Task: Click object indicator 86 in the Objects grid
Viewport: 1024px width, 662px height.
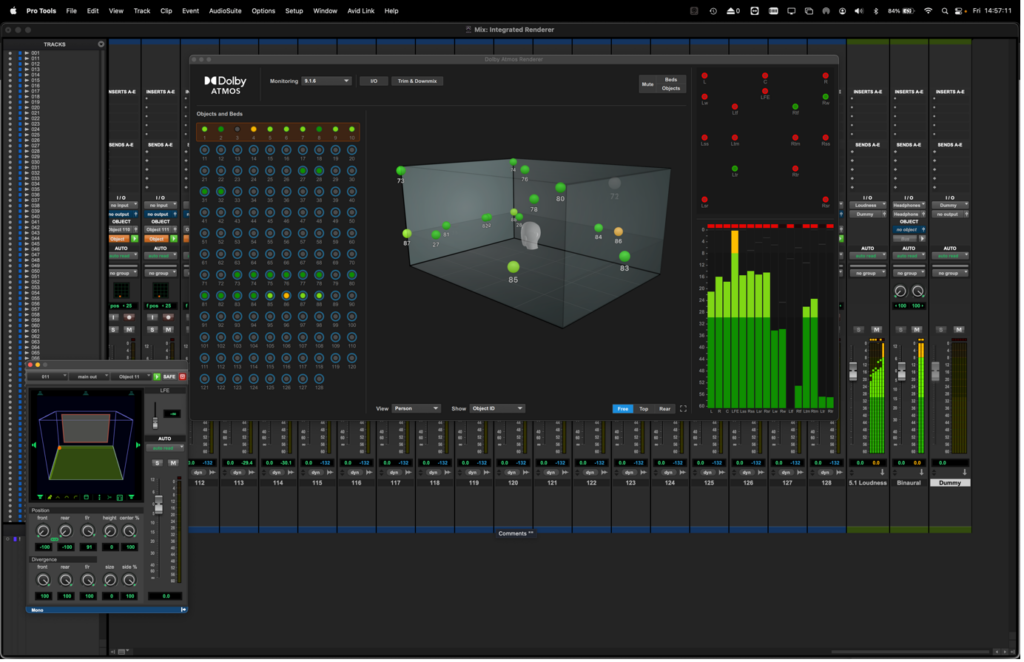Action: point(286,296)
